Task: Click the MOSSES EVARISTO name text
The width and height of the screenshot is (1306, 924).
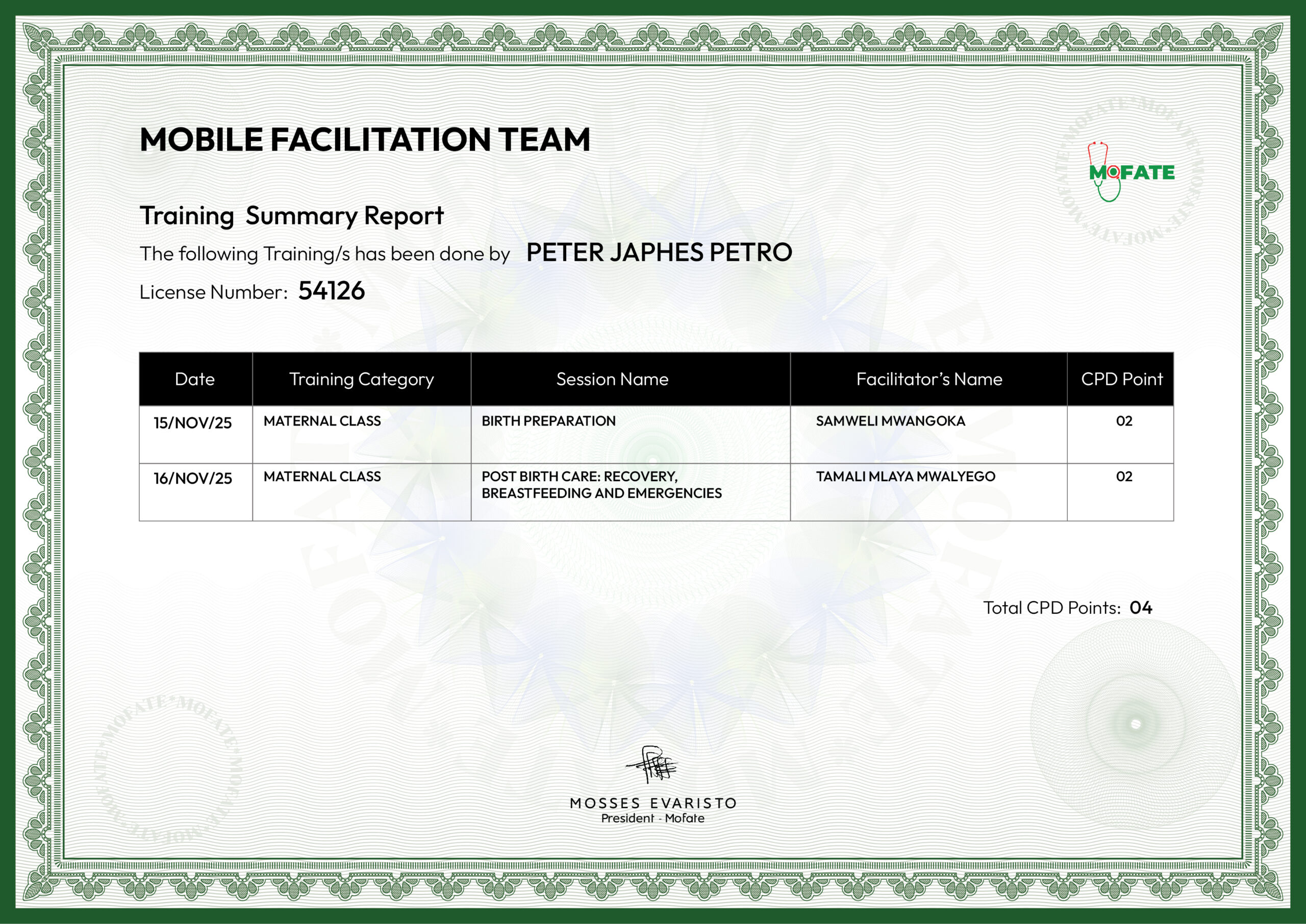Action: tap(653, 804)
